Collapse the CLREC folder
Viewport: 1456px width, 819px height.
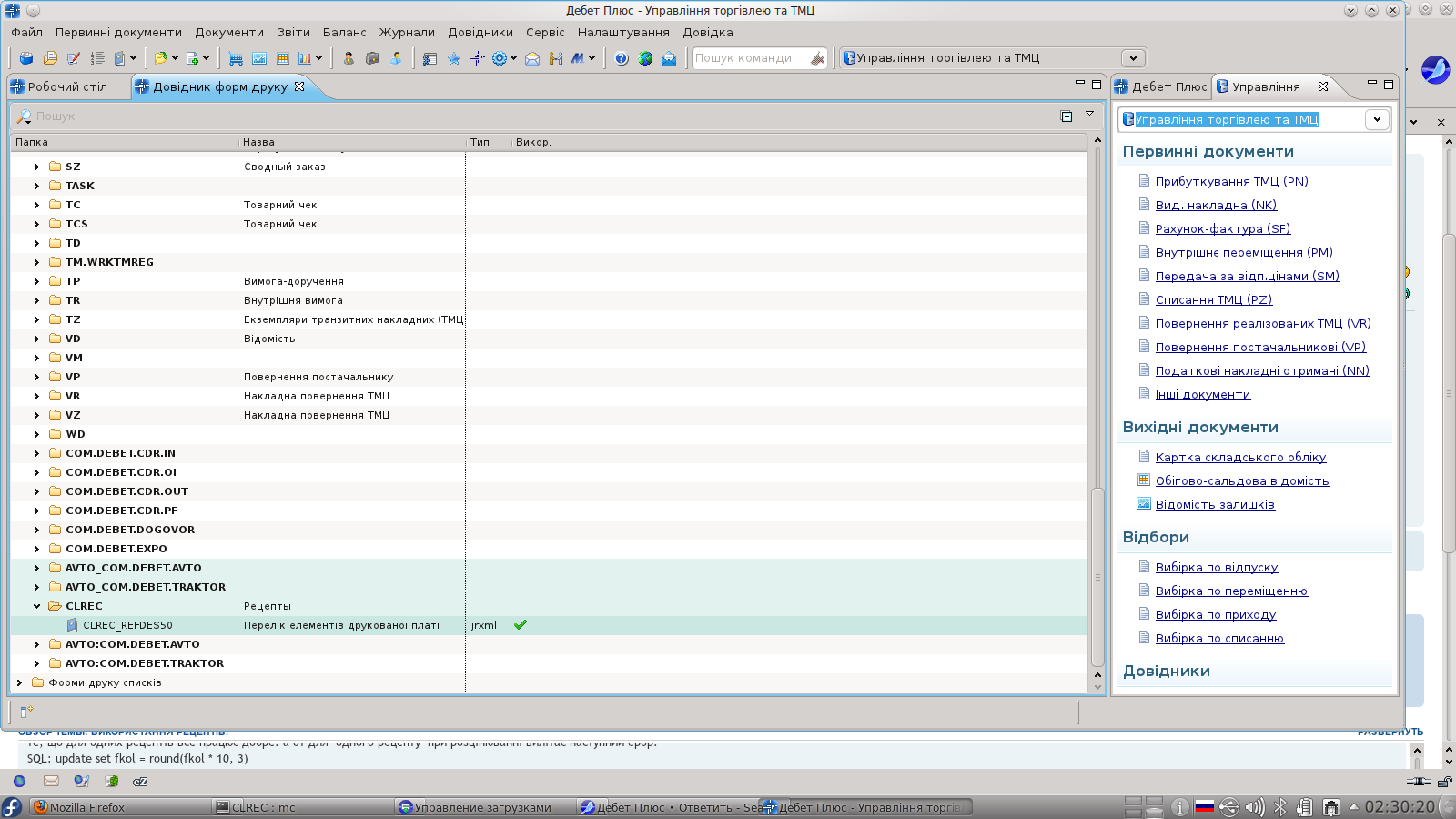tap(36, 606)
